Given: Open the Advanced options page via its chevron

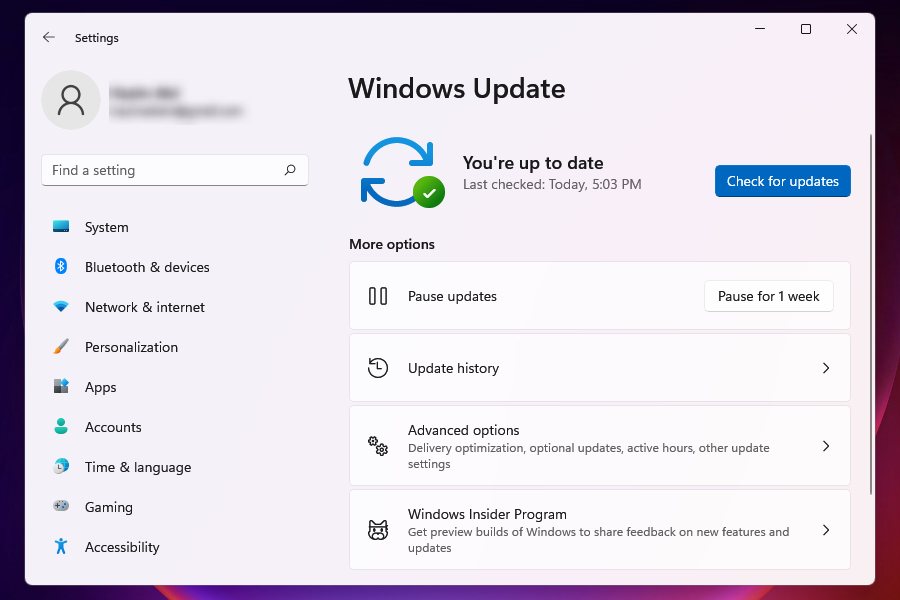Looking at the screenshot, I should click(826, 446).
